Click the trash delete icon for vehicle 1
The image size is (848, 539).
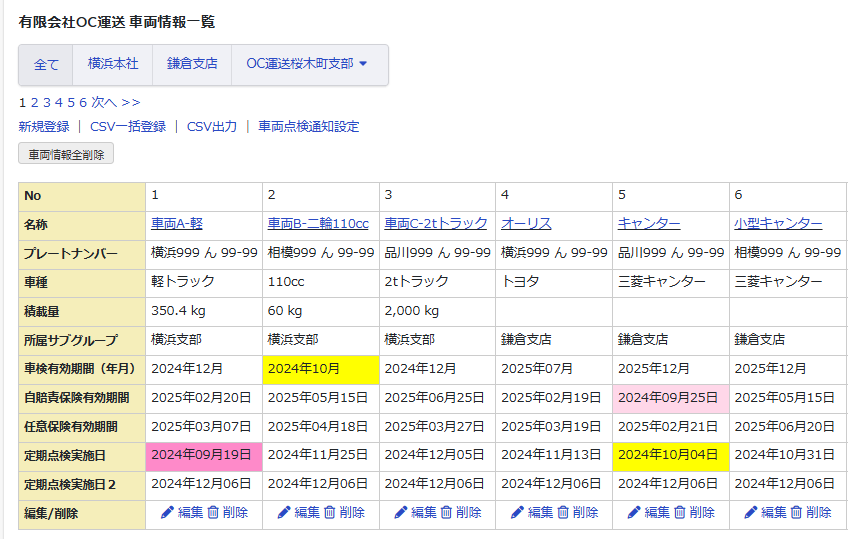tap(212, 512)
